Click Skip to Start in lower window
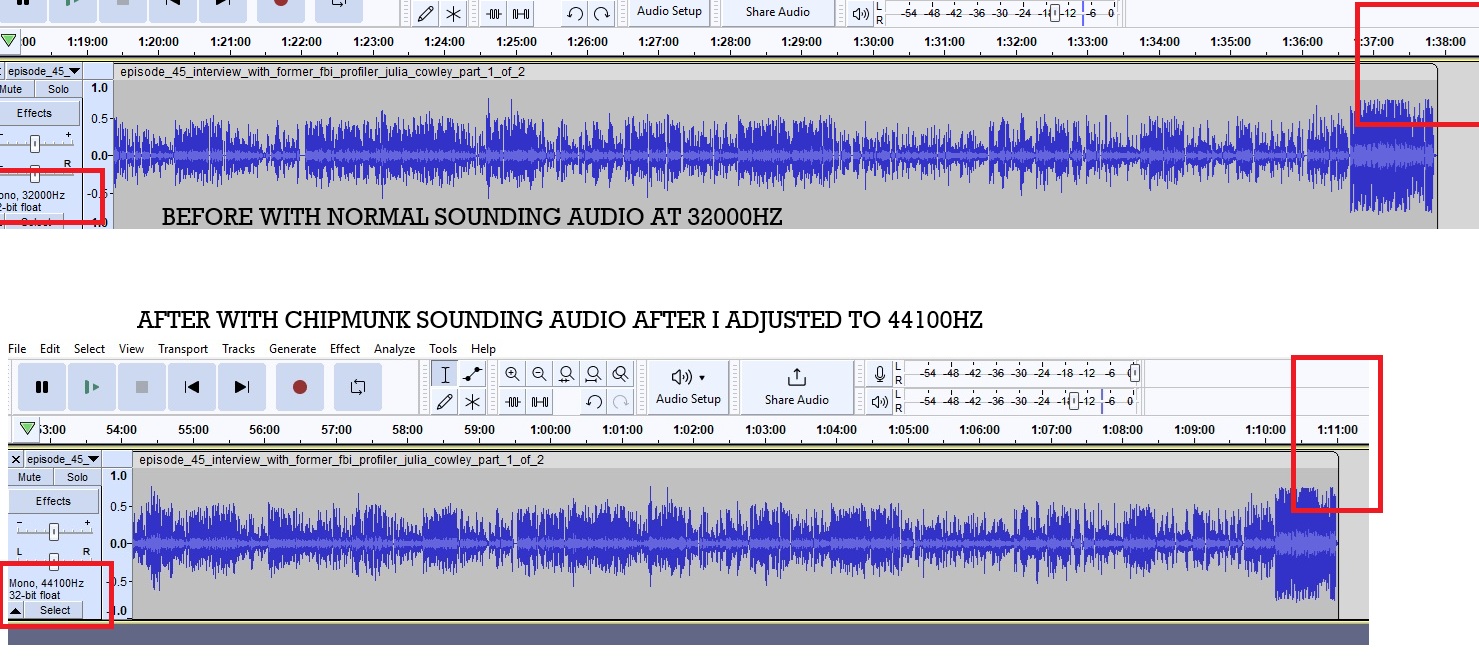This screenshot has width=1479, height=665. pyautogui.click(x=192, y=387)
